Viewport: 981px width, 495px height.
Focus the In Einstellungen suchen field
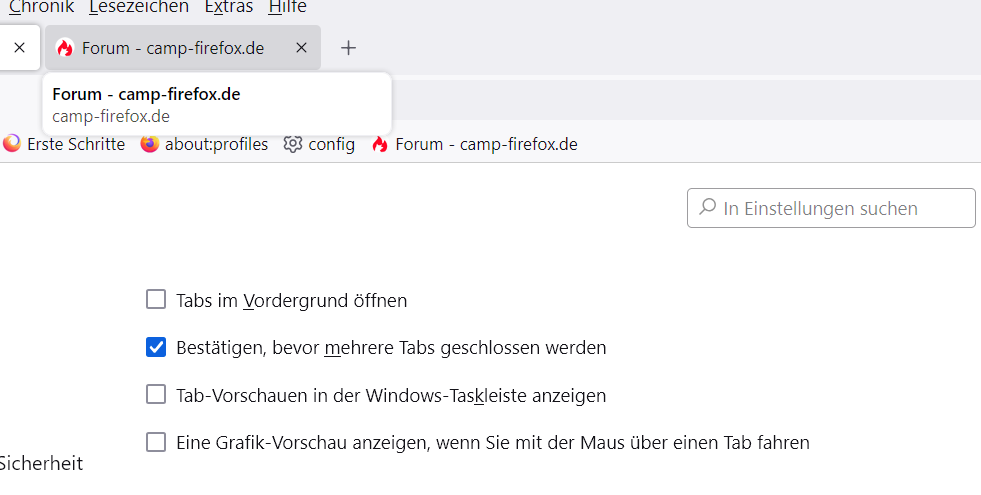click(x=840, y=208)
